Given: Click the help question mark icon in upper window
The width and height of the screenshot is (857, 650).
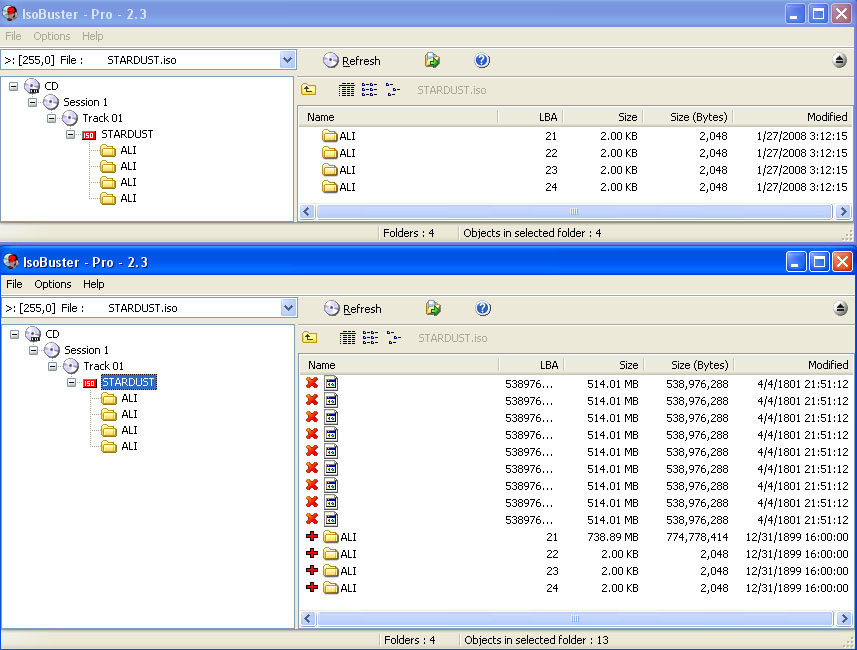Looking at the screenshot, I should click(482, 60).
